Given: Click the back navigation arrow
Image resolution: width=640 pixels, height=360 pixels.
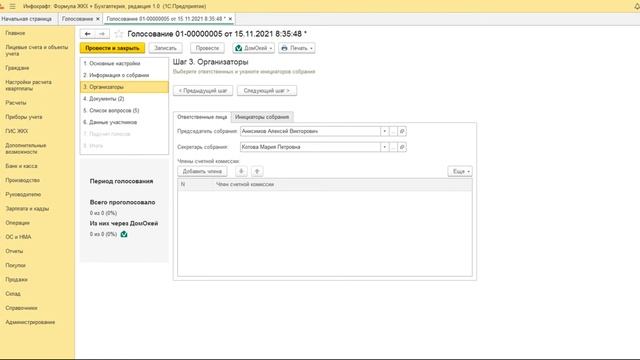Looking at the screenshot, I should point(87,34).
